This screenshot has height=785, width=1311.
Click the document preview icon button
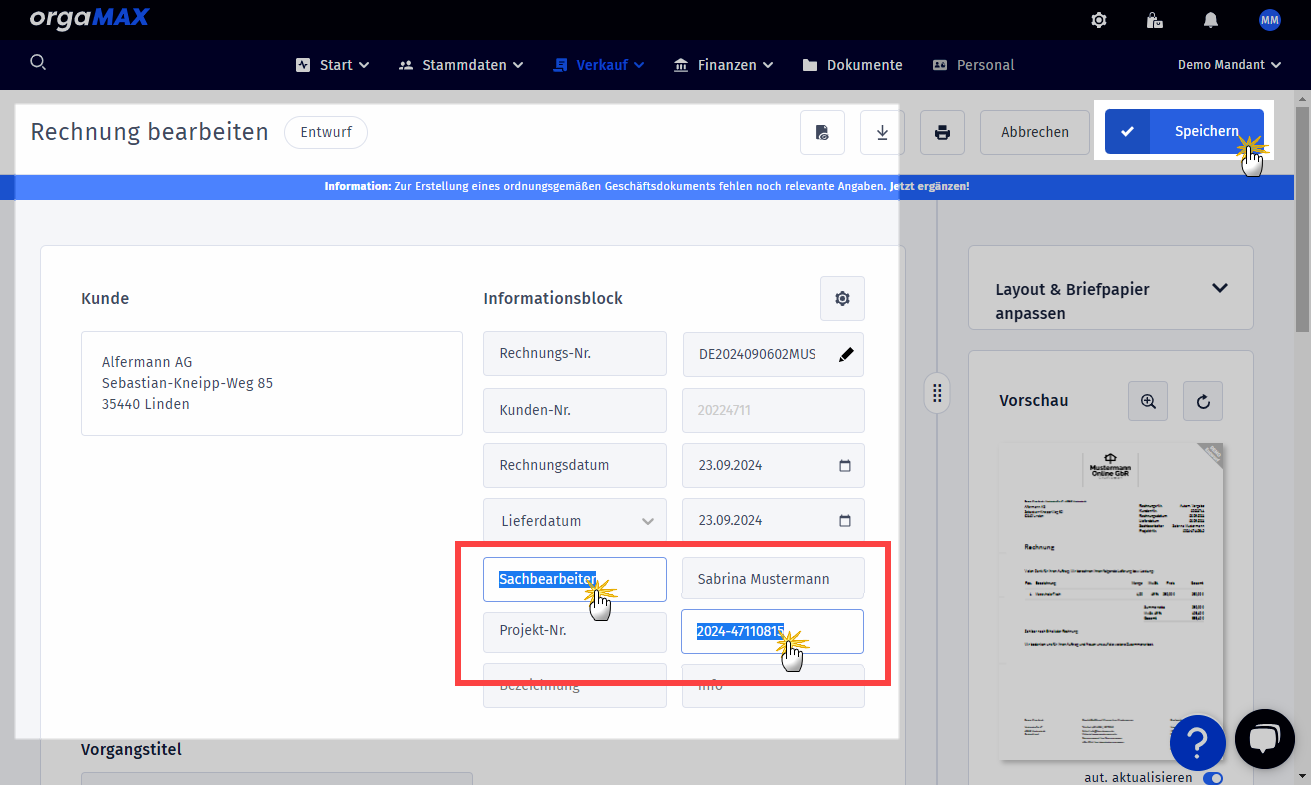822,132
